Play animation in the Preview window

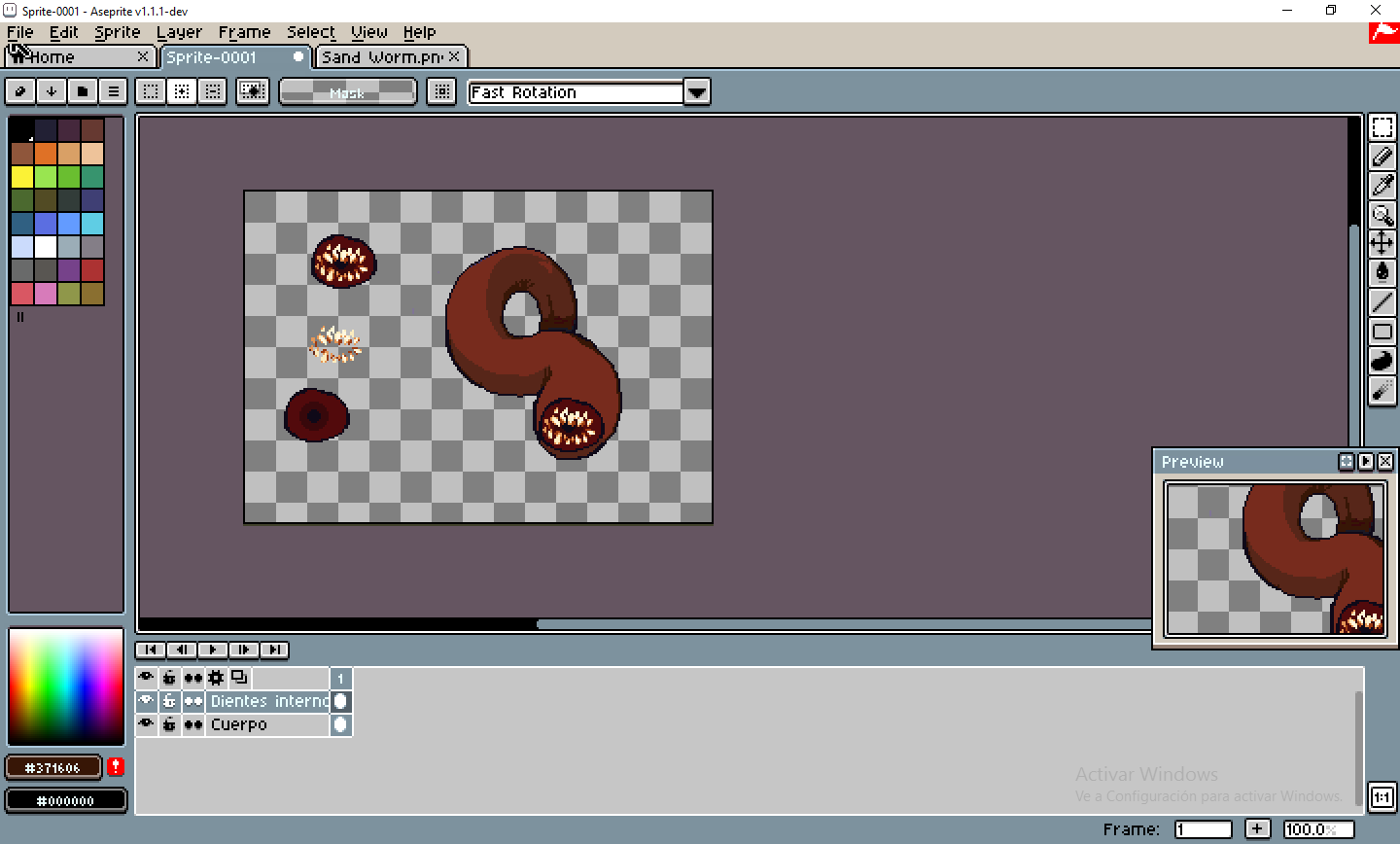click(x=1366, y=462)
